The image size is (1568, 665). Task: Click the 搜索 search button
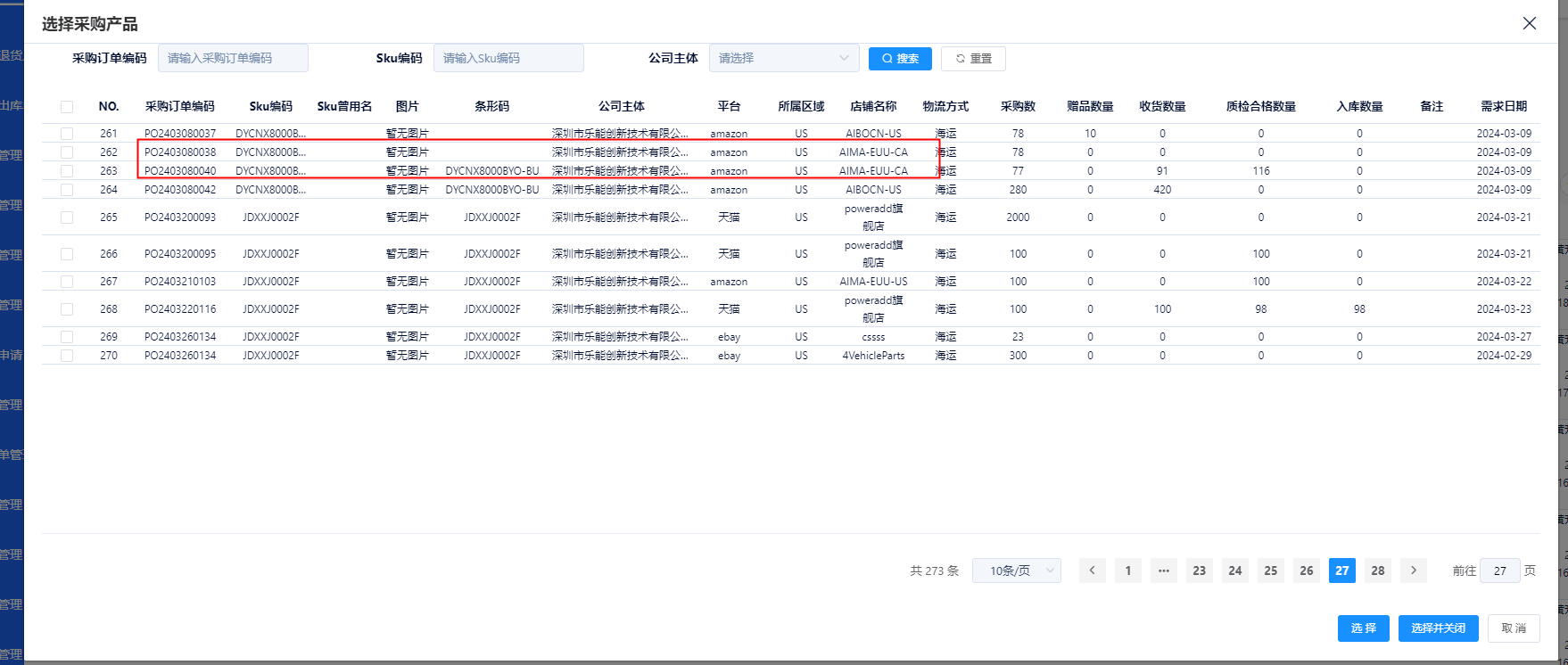point(900,59)
